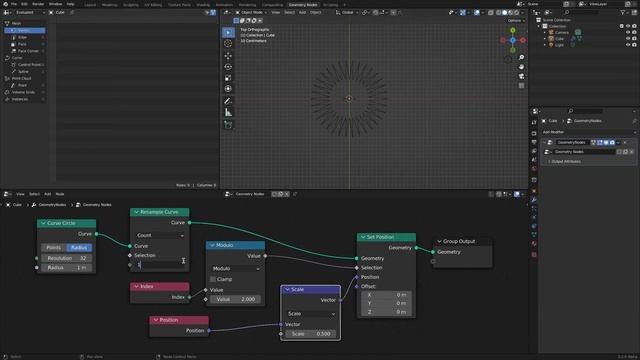Select Instances row in spreadsheet
640x360 pixels.
point(24,99)
